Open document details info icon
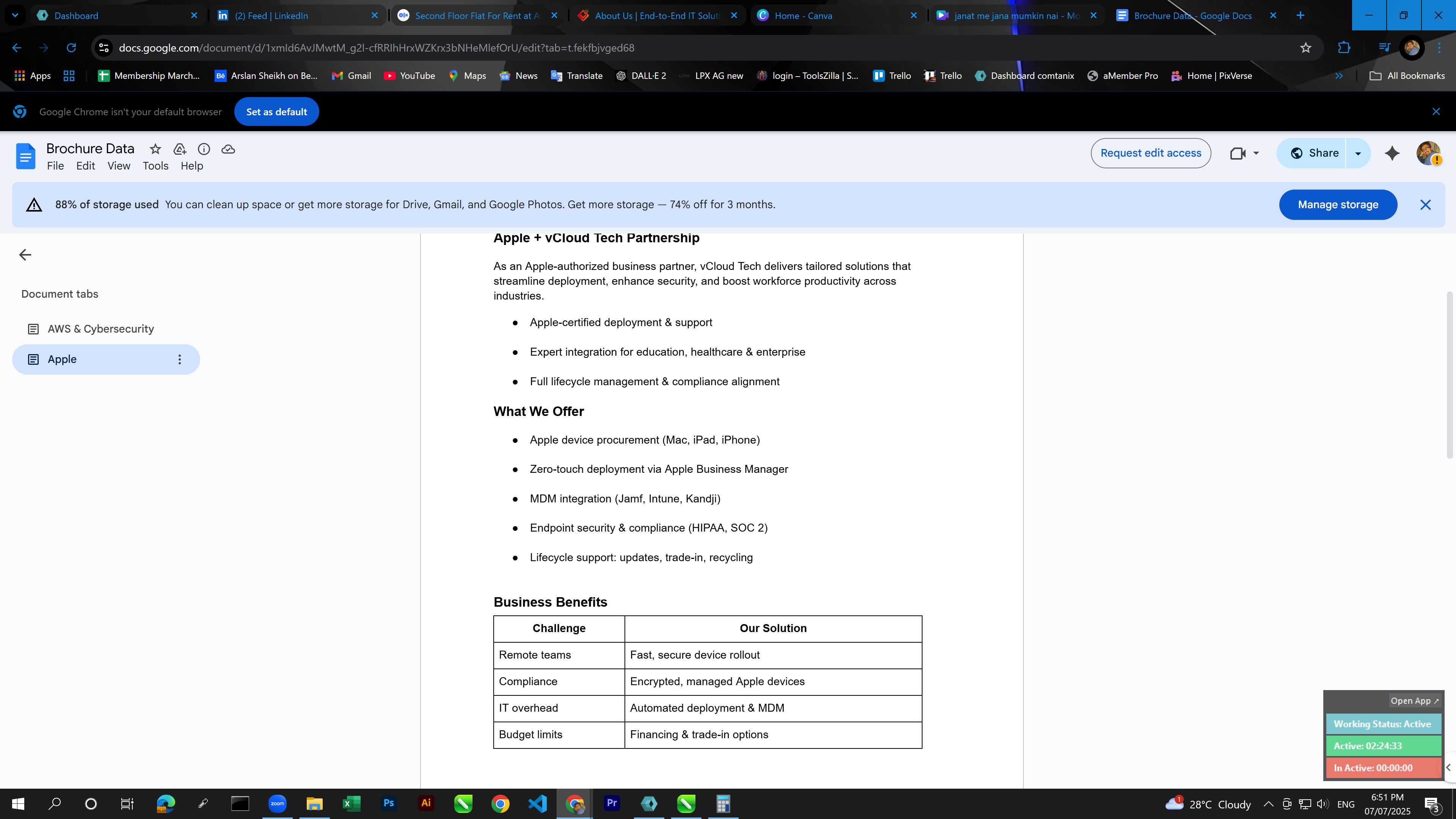The width and height of the screenshot is (1456, 819). click(204, 149)
